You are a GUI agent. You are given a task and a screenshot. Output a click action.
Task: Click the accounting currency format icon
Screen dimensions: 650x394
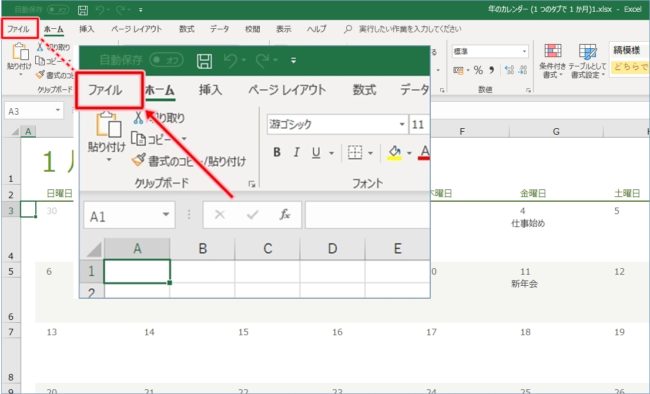point(458,70)
